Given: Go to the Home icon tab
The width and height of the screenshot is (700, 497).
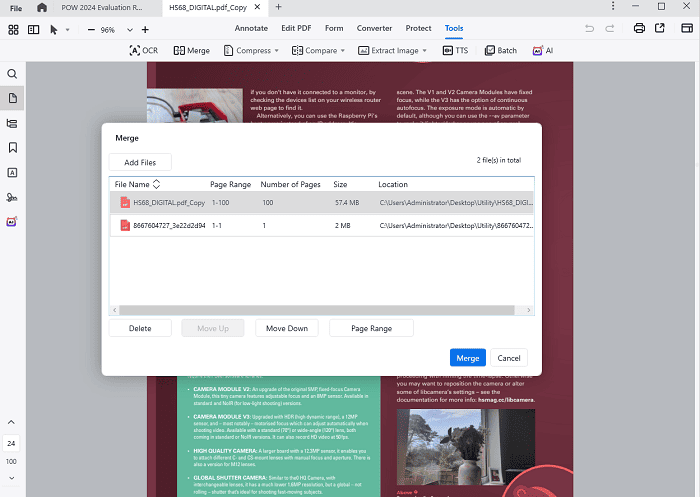Looking at the screenshot, I should (x=41, y=8).
